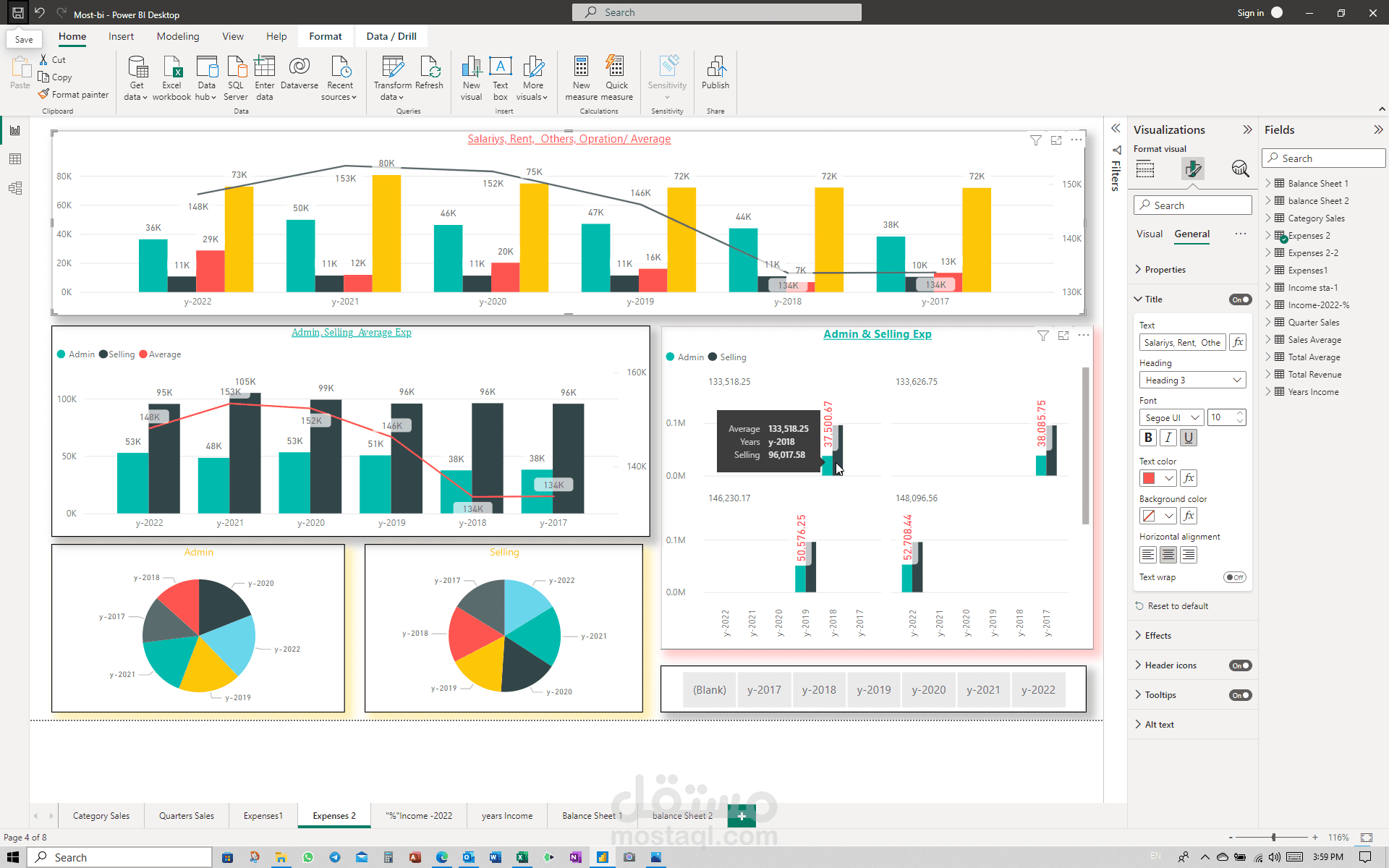Expand the Effects section
The image size is (1389, 868).
click(x=1157, y=636)
